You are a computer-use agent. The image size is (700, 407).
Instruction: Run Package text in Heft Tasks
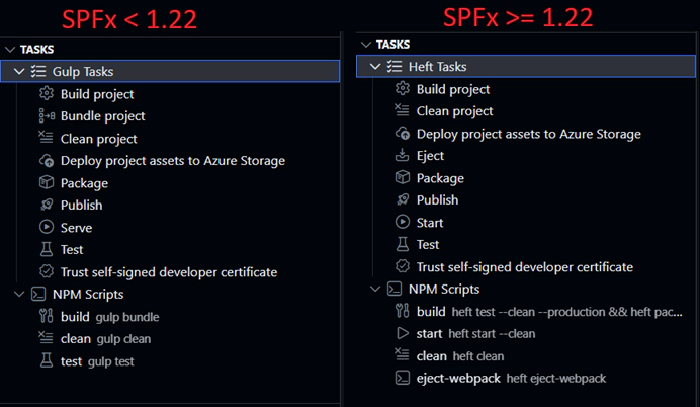(x=440, y=178)
